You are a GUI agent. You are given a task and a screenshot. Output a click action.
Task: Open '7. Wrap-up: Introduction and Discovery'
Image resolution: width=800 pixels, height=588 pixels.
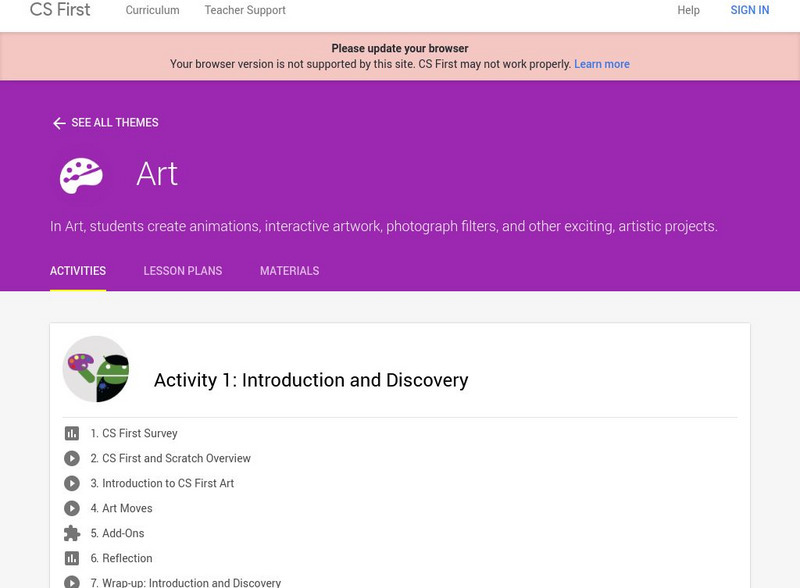coord(186,582)
